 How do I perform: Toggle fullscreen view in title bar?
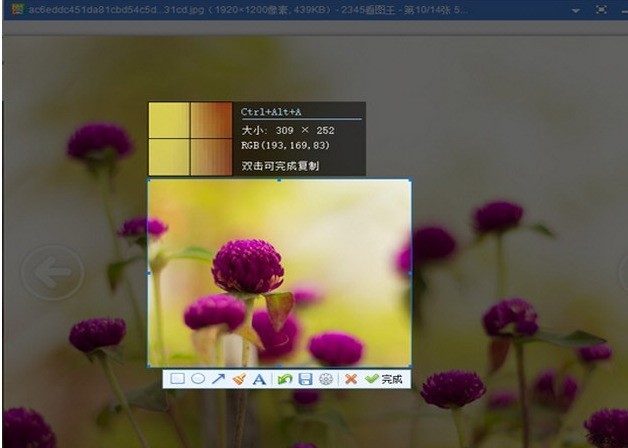pyautogui.click(x=601, y=9)
